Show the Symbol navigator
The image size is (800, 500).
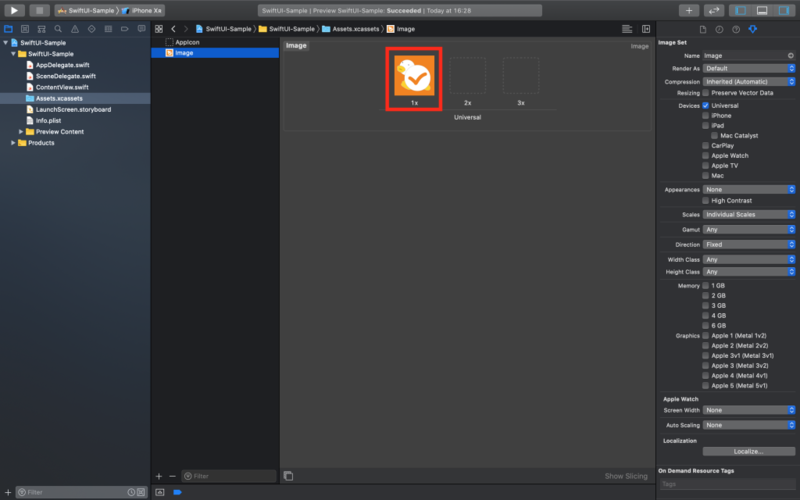click(x=41, y=29)
